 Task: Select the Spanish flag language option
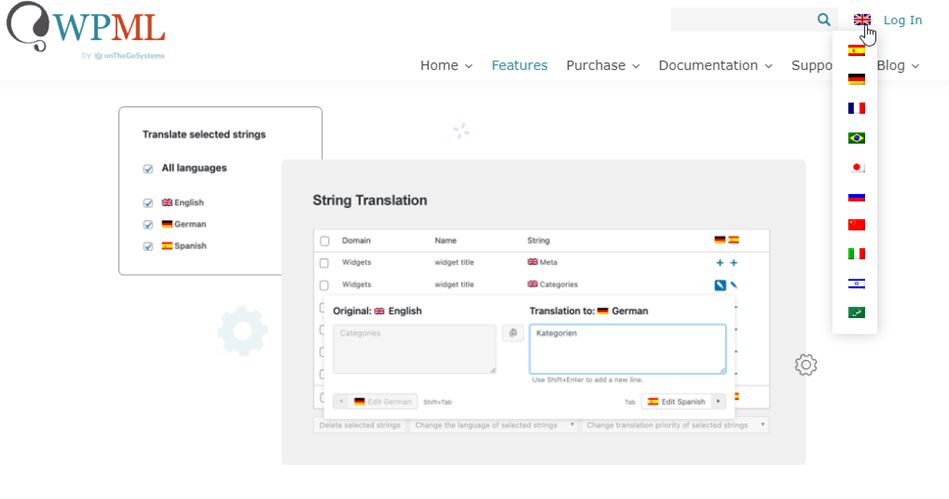[856, 51]
